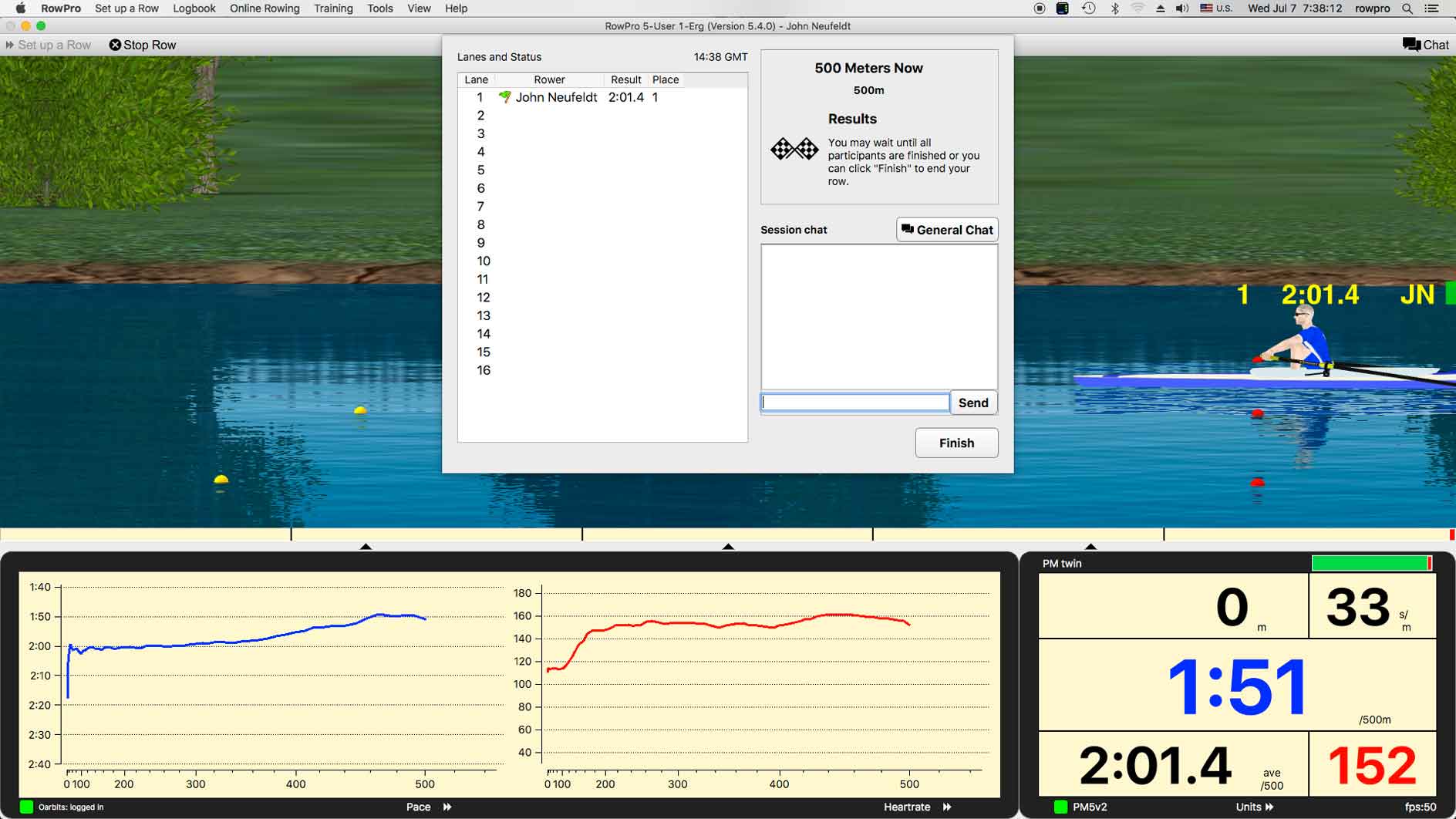Click the green flag icon beside John Neufeldt
This screenshot has height=819, width=1456.
[x=505, y=97]
